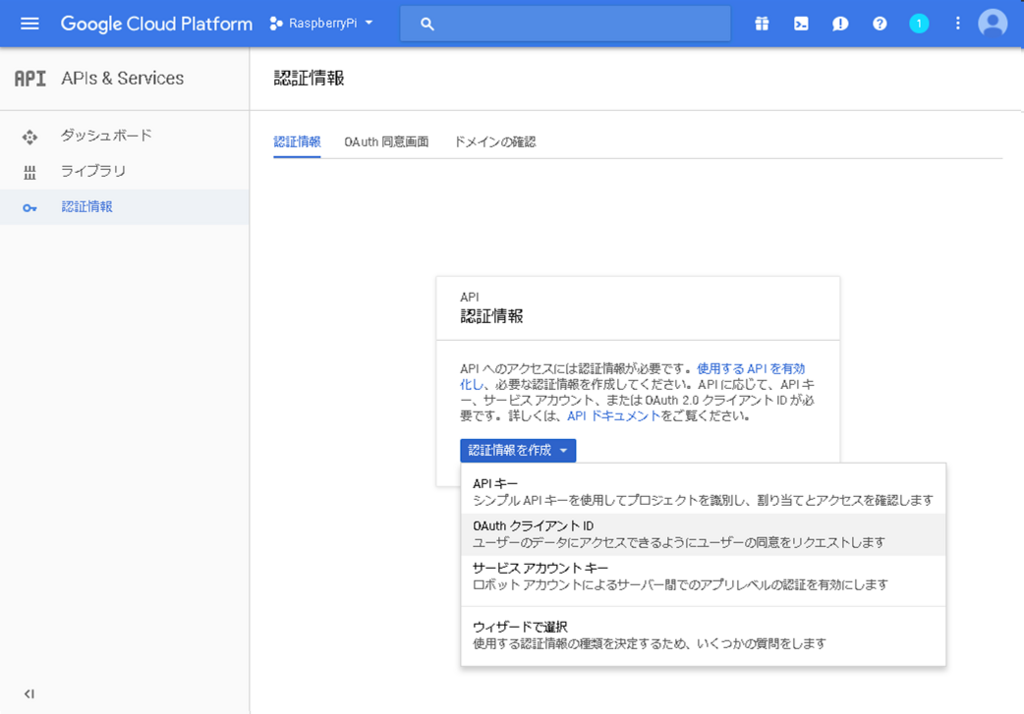Screen dimensions: 1024x714
Task: Click the project hexagon icon beside RaspberryPi
Action: coord(276,24)
